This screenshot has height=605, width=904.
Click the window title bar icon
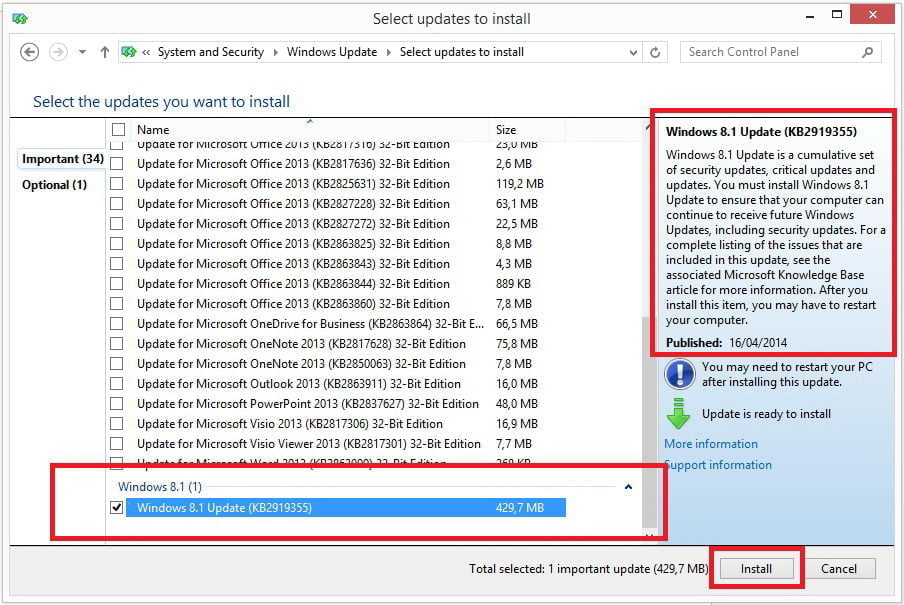click(20, 19)
